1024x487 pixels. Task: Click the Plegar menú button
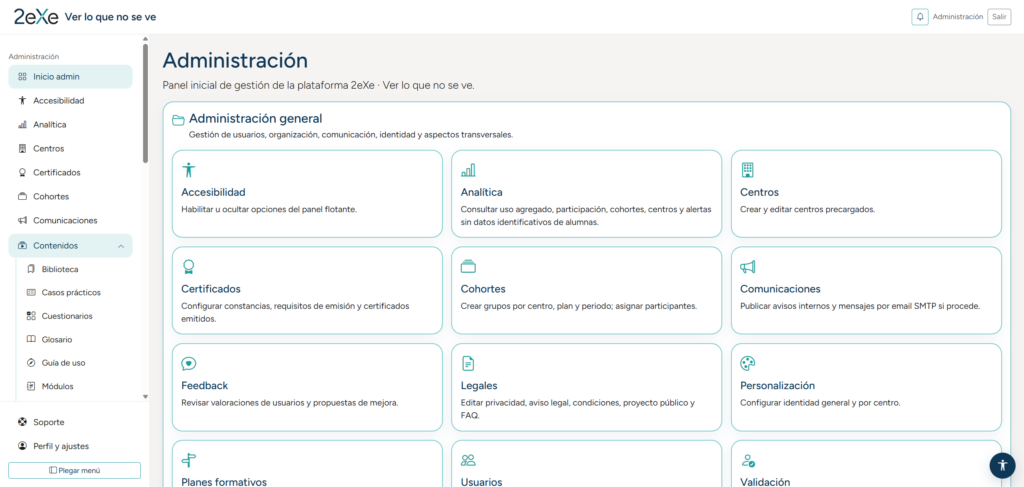click(74, 470)
